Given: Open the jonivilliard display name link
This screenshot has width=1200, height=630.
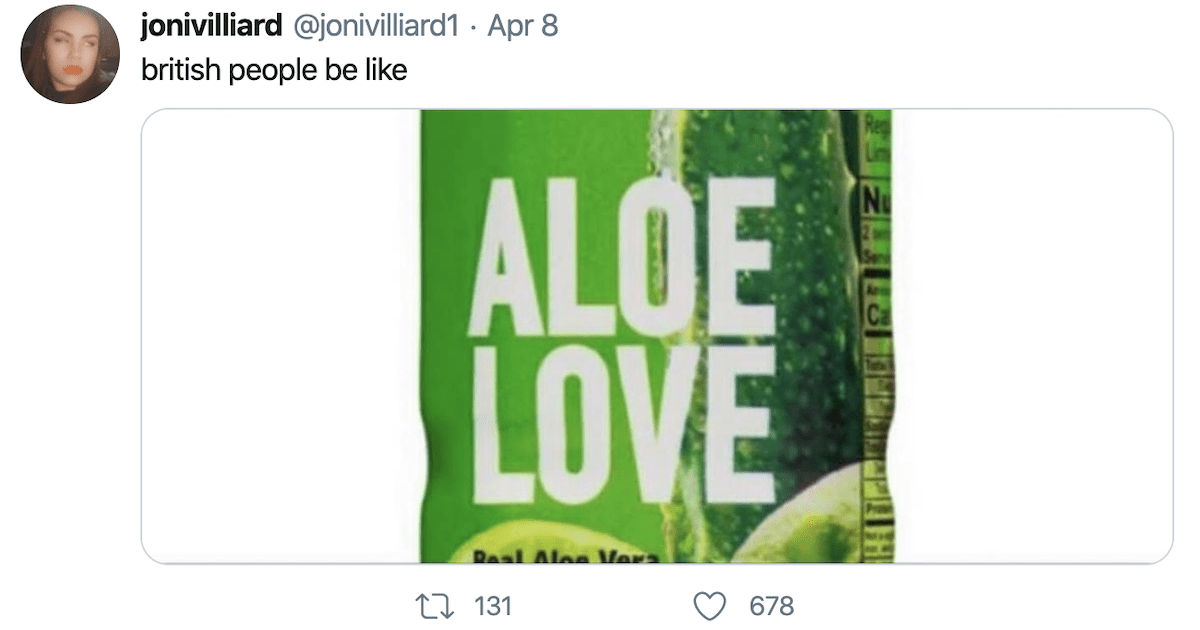Looking at the screenshot, I should click(x=212, y=27).
